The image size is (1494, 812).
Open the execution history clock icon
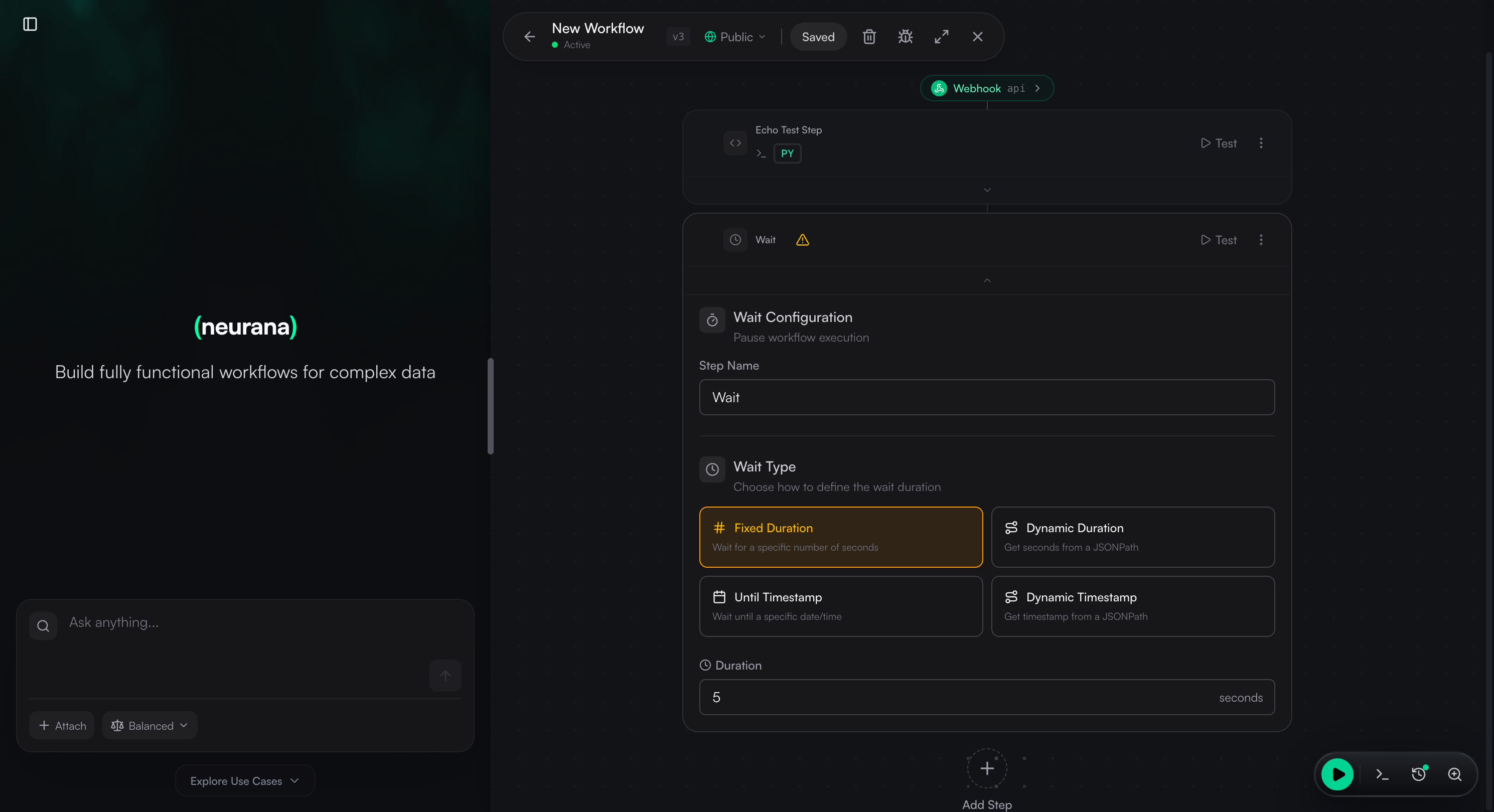pos(1419,774)
